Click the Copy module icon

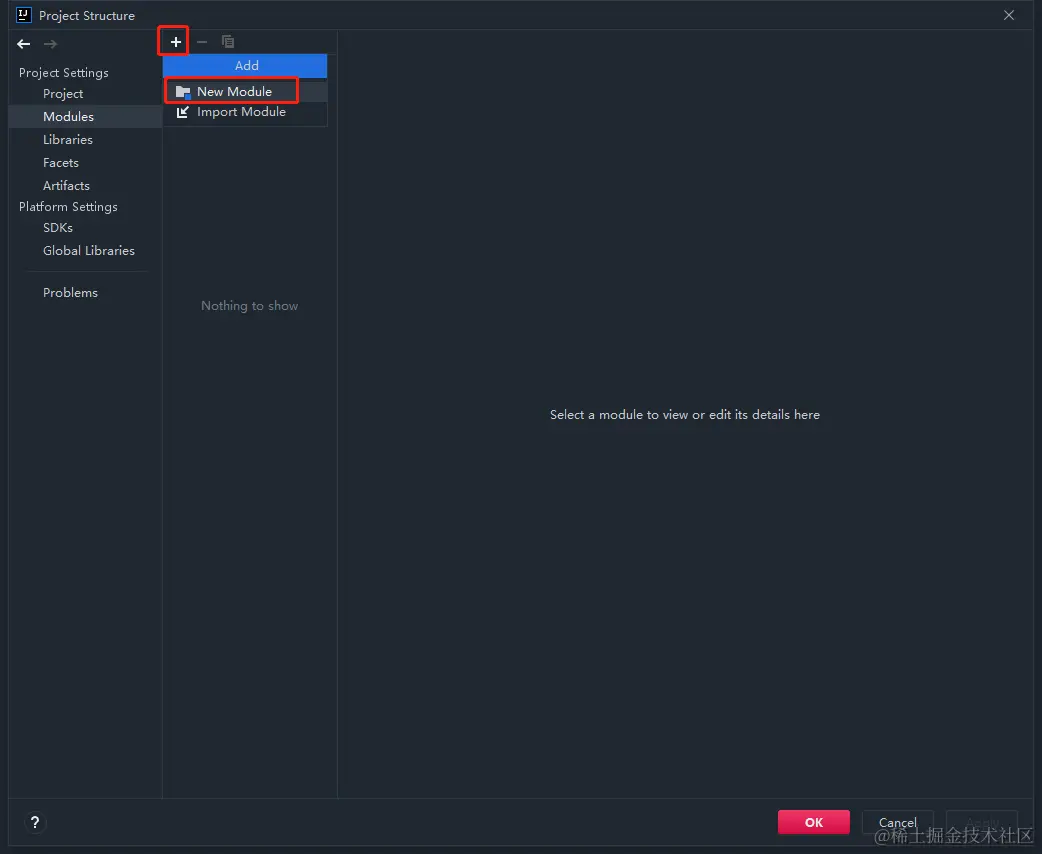point(228,42)
